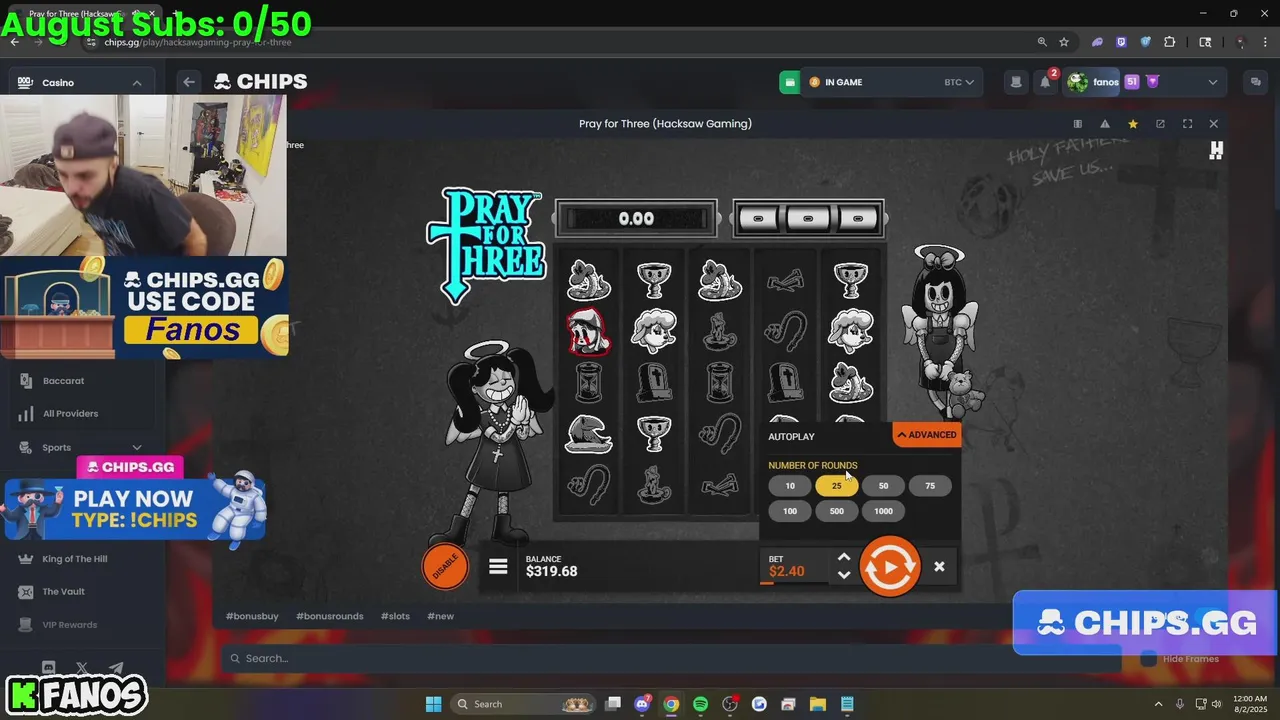Enter fullscreen mode for the game
Screen dimensions: 1280x720
coord(1187,124)
